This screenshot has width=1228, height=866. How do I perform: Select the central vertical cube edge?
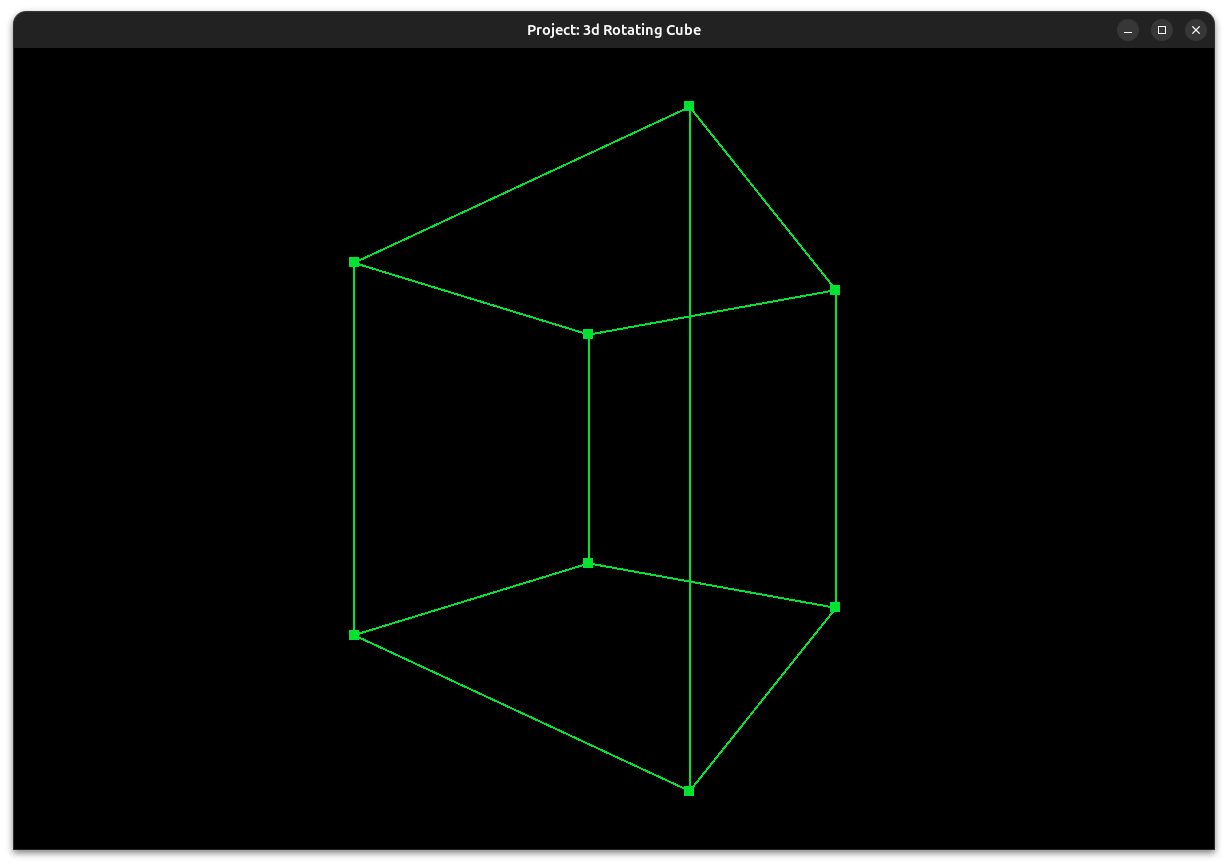tap(588, 450)
